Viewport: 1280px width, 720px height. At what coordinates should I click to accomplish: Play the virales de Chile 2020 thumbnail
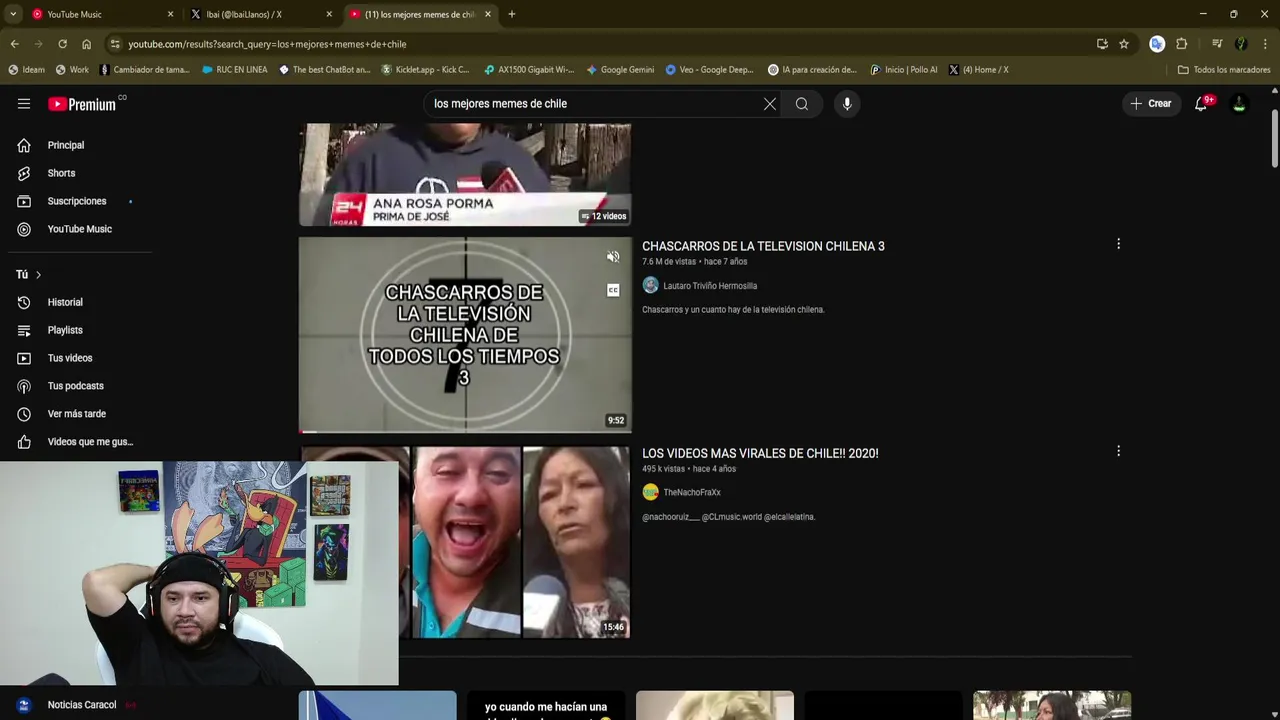[x=465, y=542]
